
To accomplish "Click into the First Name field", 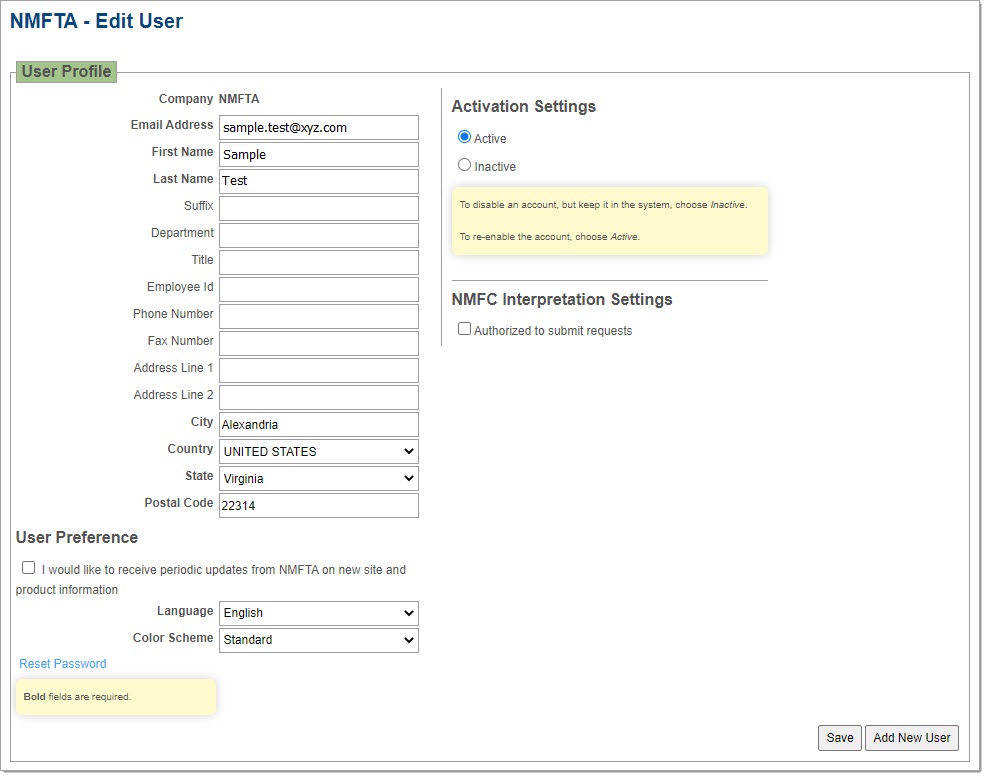I will click(318, 155).
